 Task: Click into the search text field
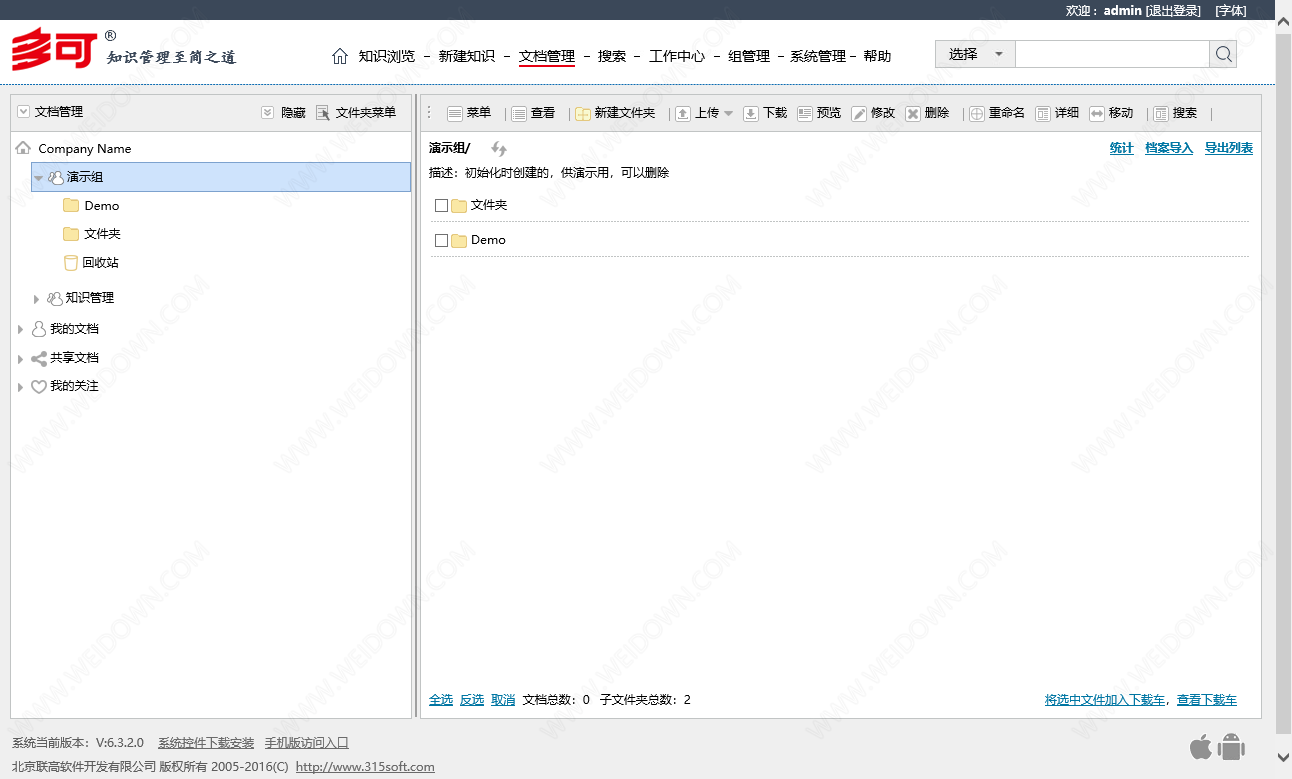(1112, 54)
